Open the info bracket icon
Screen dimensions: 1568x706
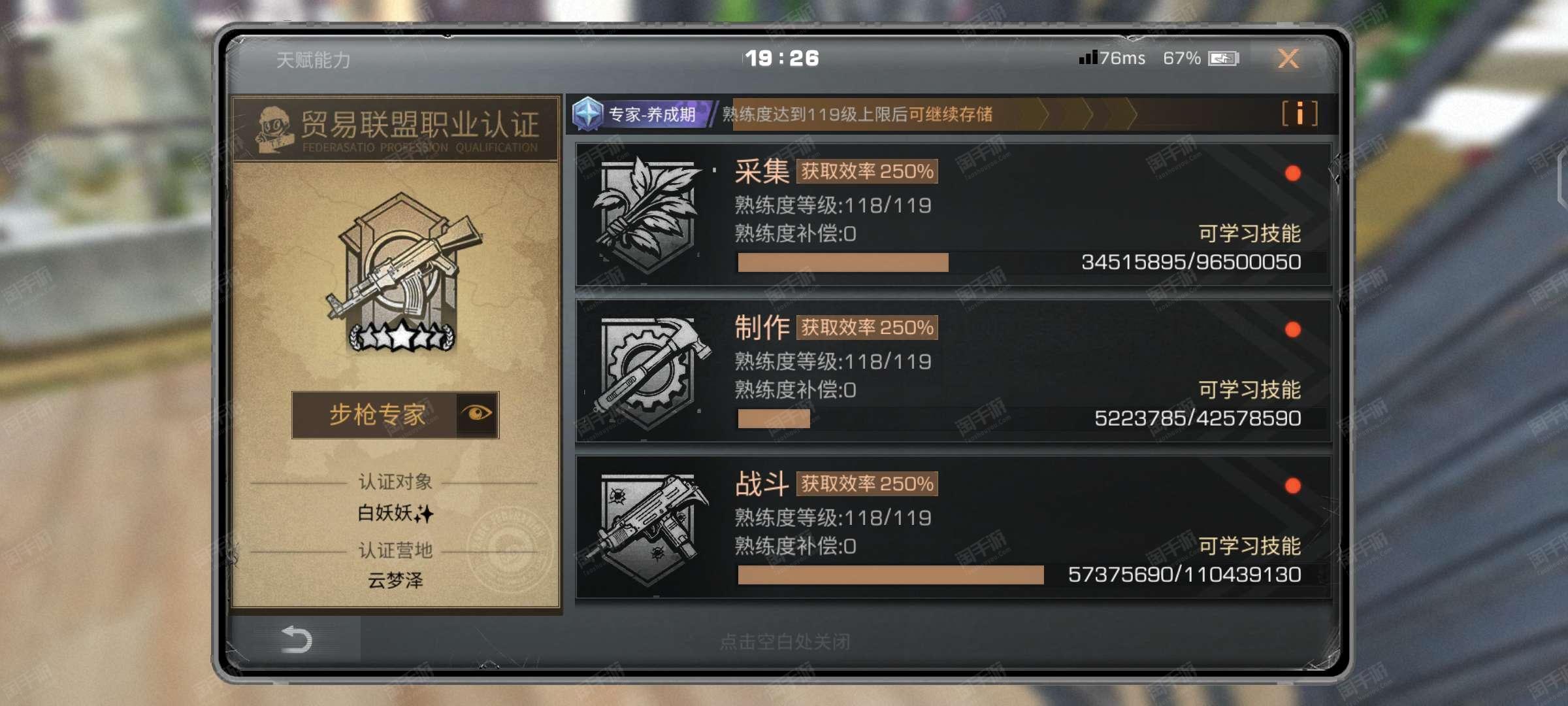tap(1299, 114)
